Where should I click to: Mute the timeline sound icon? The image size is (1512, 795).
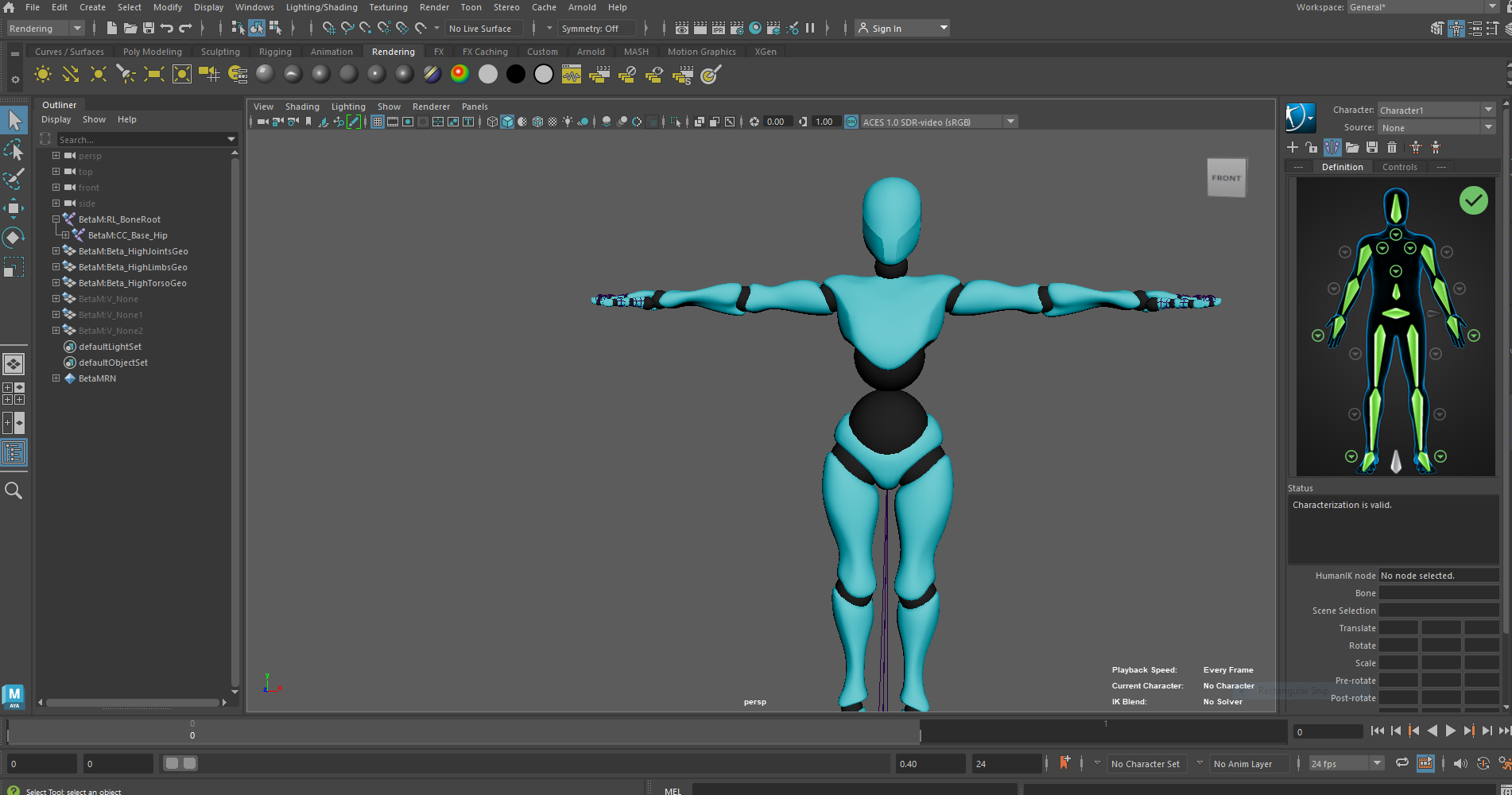pyautogui.click(x=1460, y=763)
